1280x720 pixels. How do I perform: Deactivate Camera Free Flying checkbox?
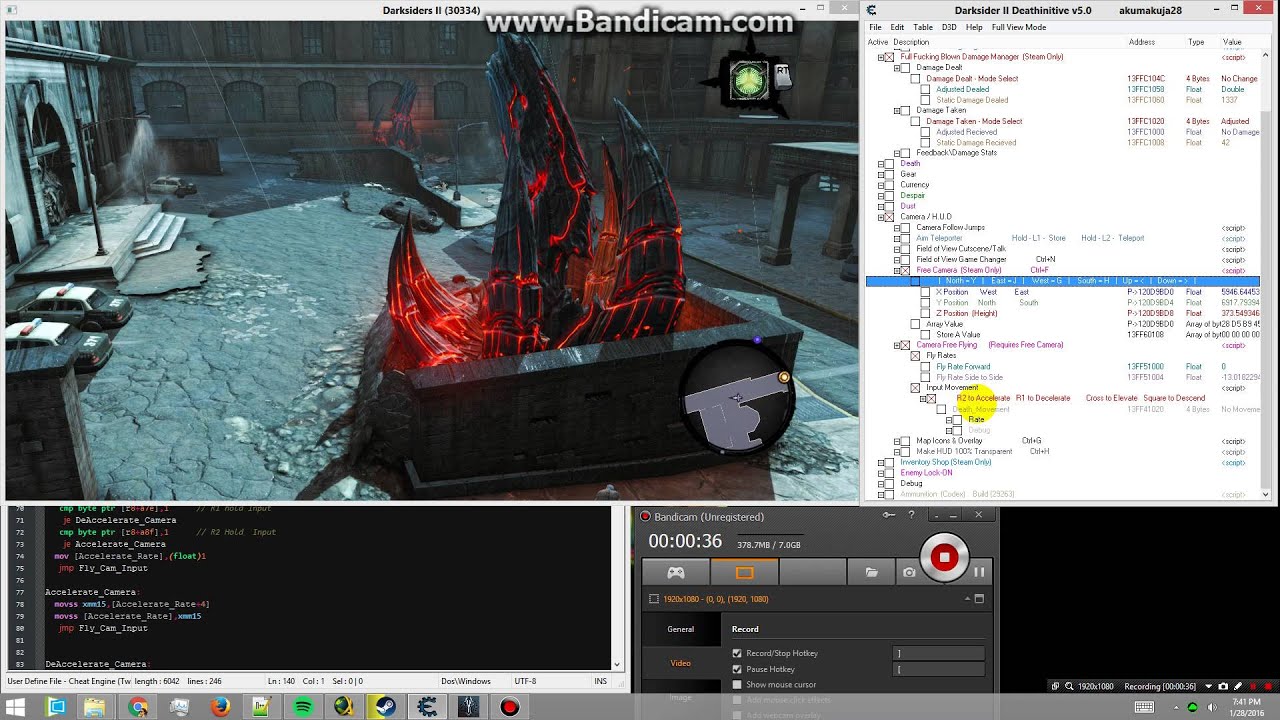coord(905,345)
